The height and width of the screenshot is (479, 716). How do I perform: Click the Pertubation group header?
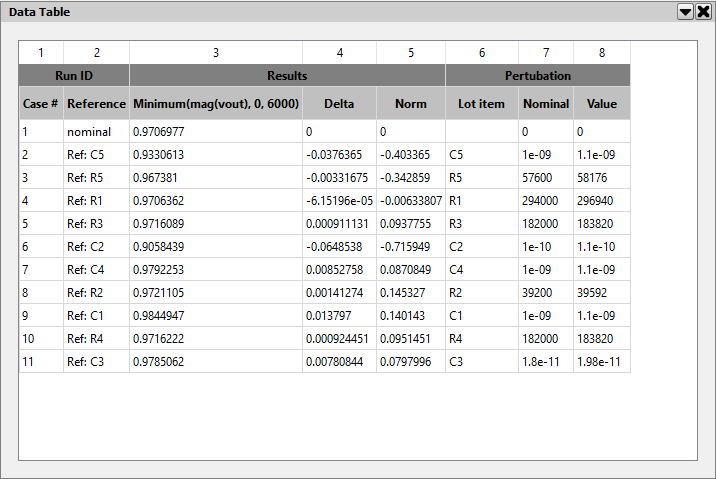tap(538, 75)
